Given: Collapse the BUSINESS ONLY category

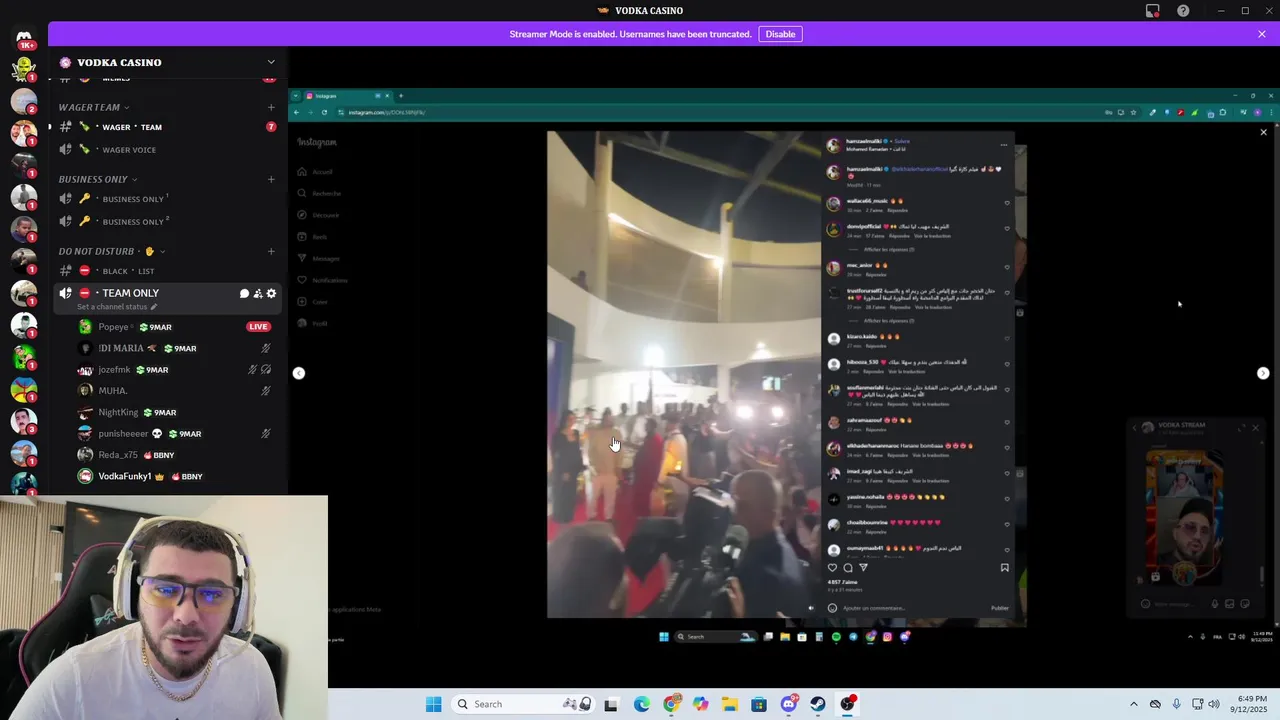Looking at the screenshot, I should point(97,179).
